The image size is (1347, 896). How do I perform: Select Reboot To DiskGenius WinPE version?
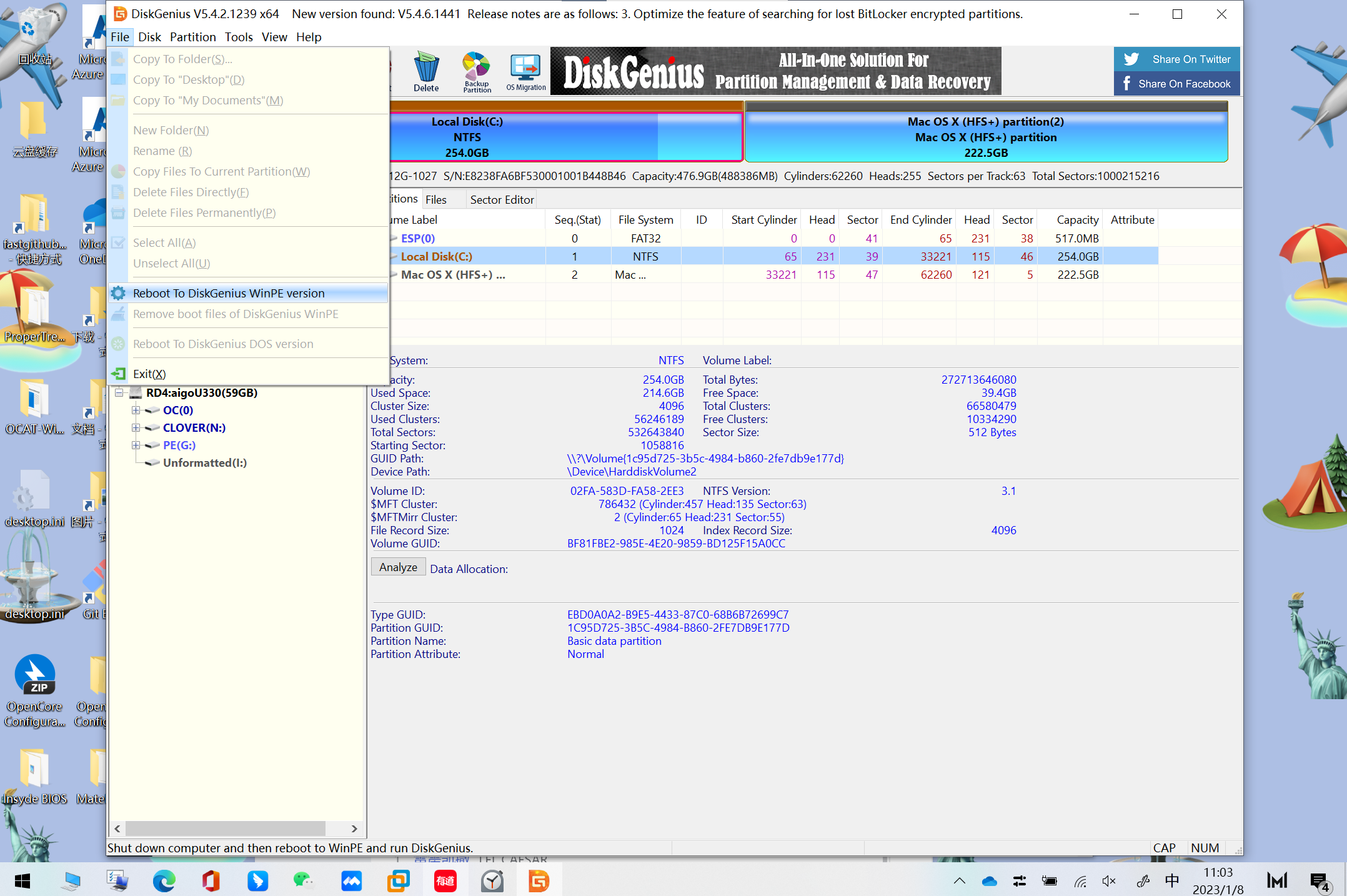[229, 293]
